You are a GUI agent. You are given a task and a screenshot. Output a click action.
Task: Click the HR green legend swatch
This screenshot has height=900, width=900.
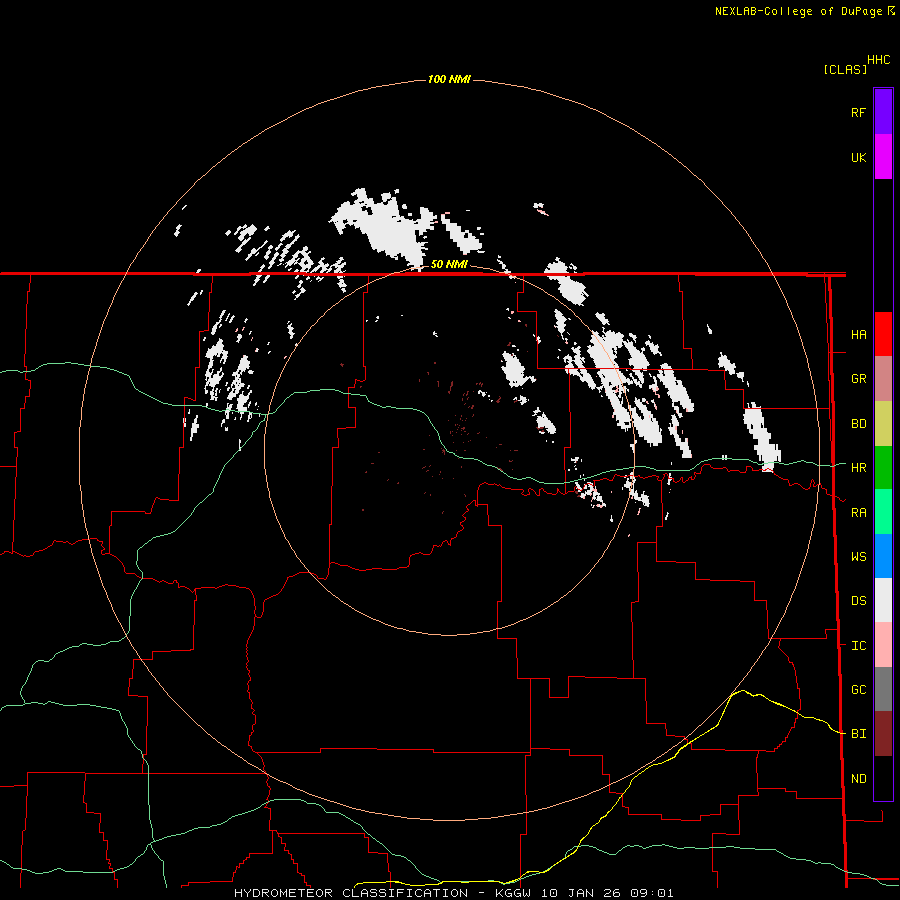[x=883, y=468]
